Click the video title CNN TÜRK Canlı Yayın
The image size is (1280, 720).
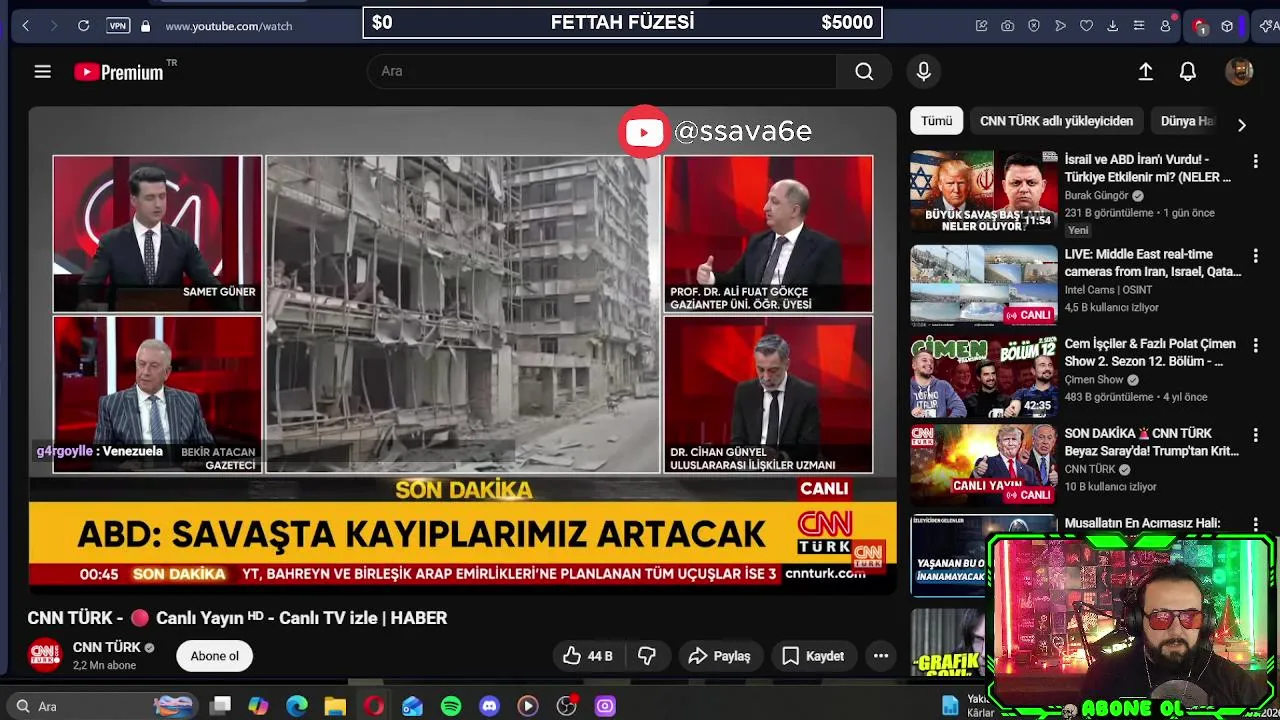tap(237, 618)
